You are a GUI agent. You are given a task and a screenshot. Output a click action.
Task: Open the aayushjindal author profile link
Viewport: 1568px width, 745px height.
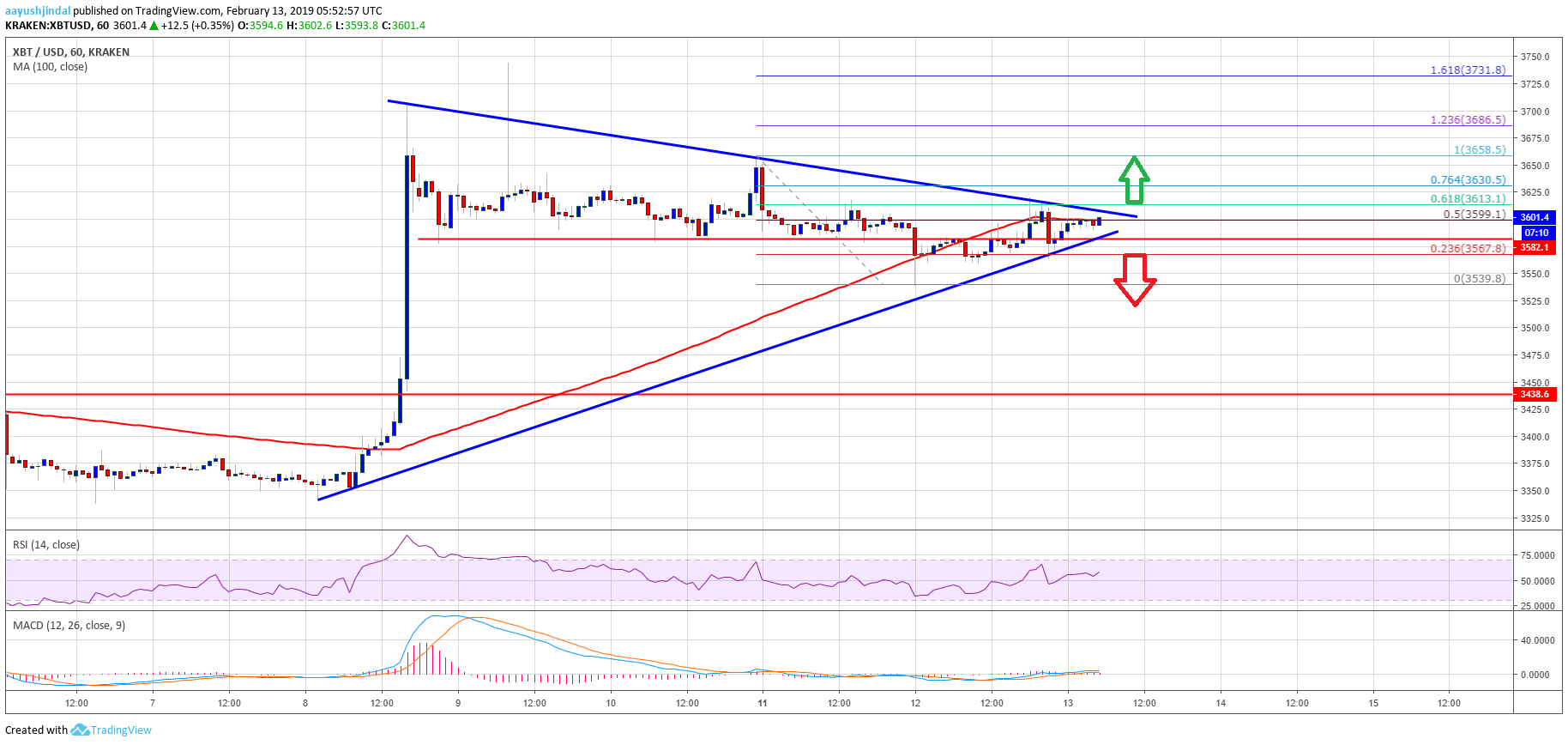(38, 11)
